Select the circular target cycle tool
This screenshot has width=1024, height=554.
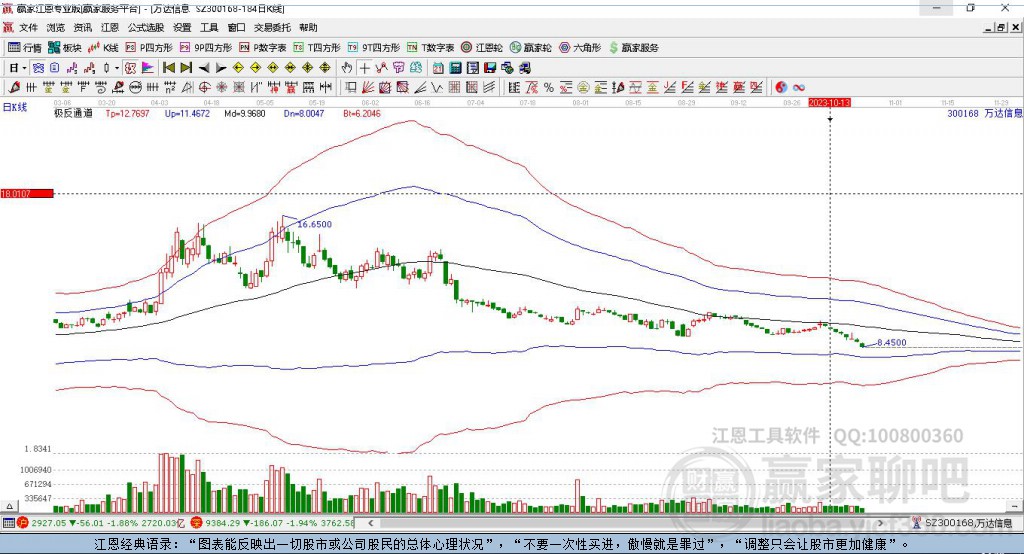pos(204,88)
